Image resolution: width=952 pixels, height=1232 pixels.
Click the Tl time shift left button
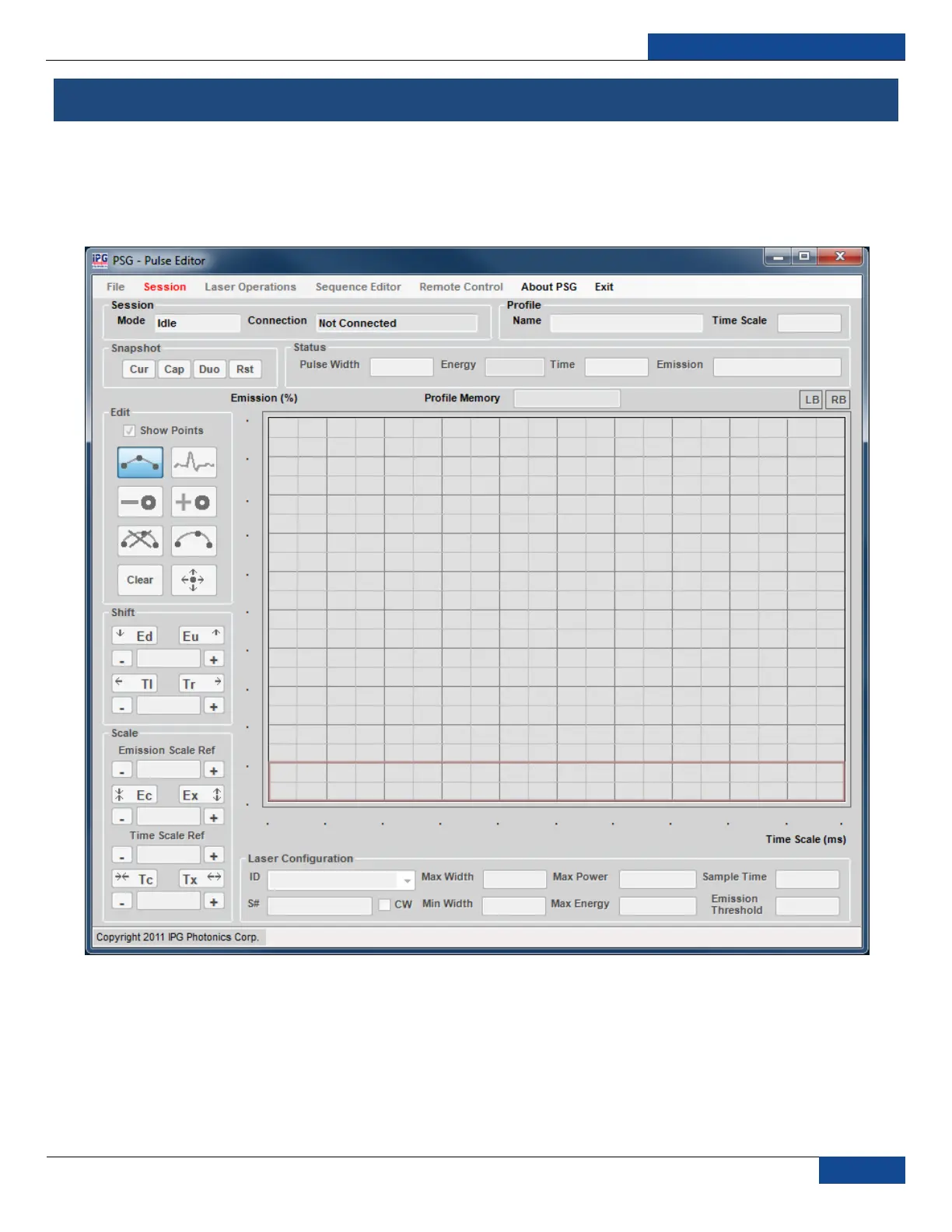(x=135, y=683)
